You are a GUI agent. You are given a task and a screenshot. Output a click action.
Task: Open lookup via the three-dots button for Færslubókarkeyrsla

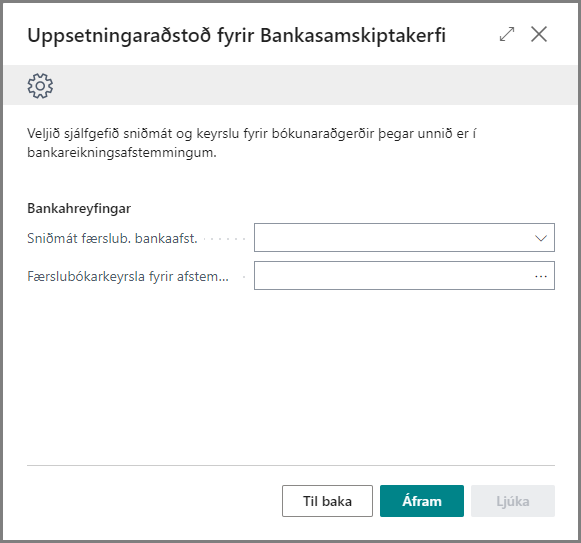tap(541, 276)
